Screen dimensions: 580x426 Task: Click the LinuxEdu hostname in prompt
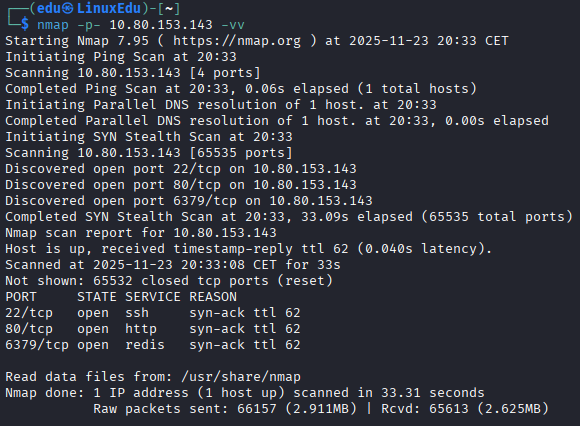(x=109, y=8)
